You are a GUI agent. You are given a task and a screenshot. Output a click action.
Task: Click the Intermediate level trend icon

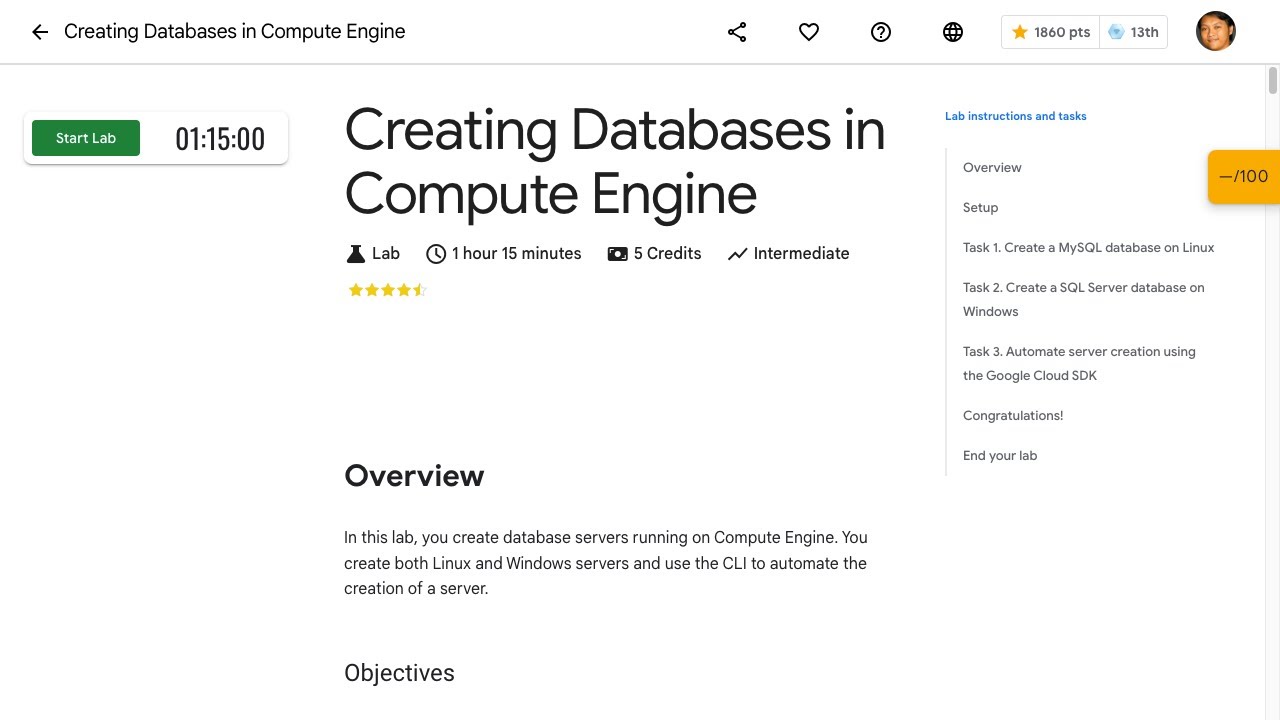click(x=738, y=254)
